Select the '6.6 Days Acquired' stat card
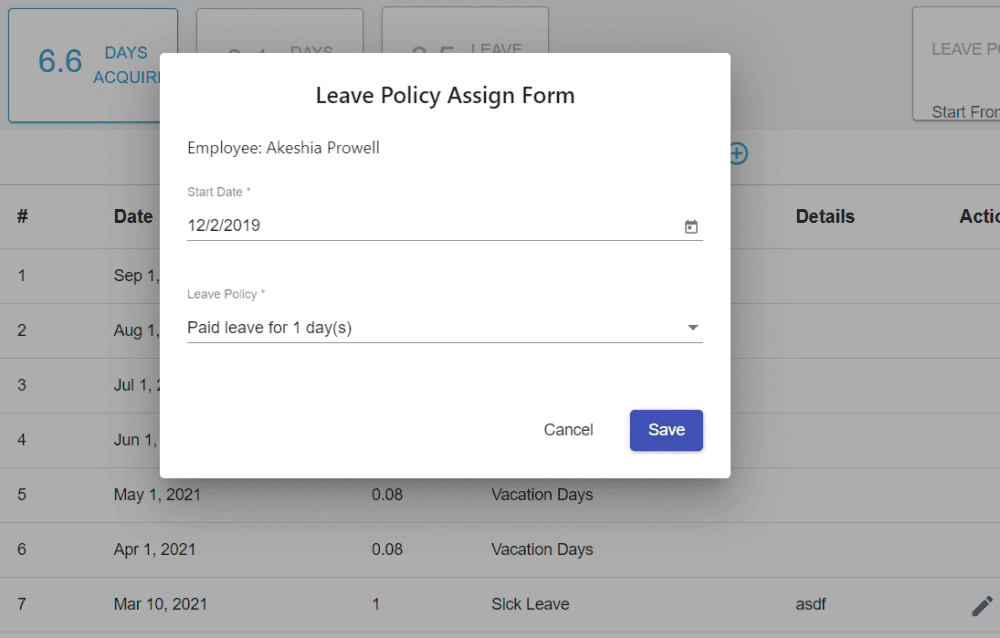Viewport: 1000px width, 638px height. tap(93, 64)
